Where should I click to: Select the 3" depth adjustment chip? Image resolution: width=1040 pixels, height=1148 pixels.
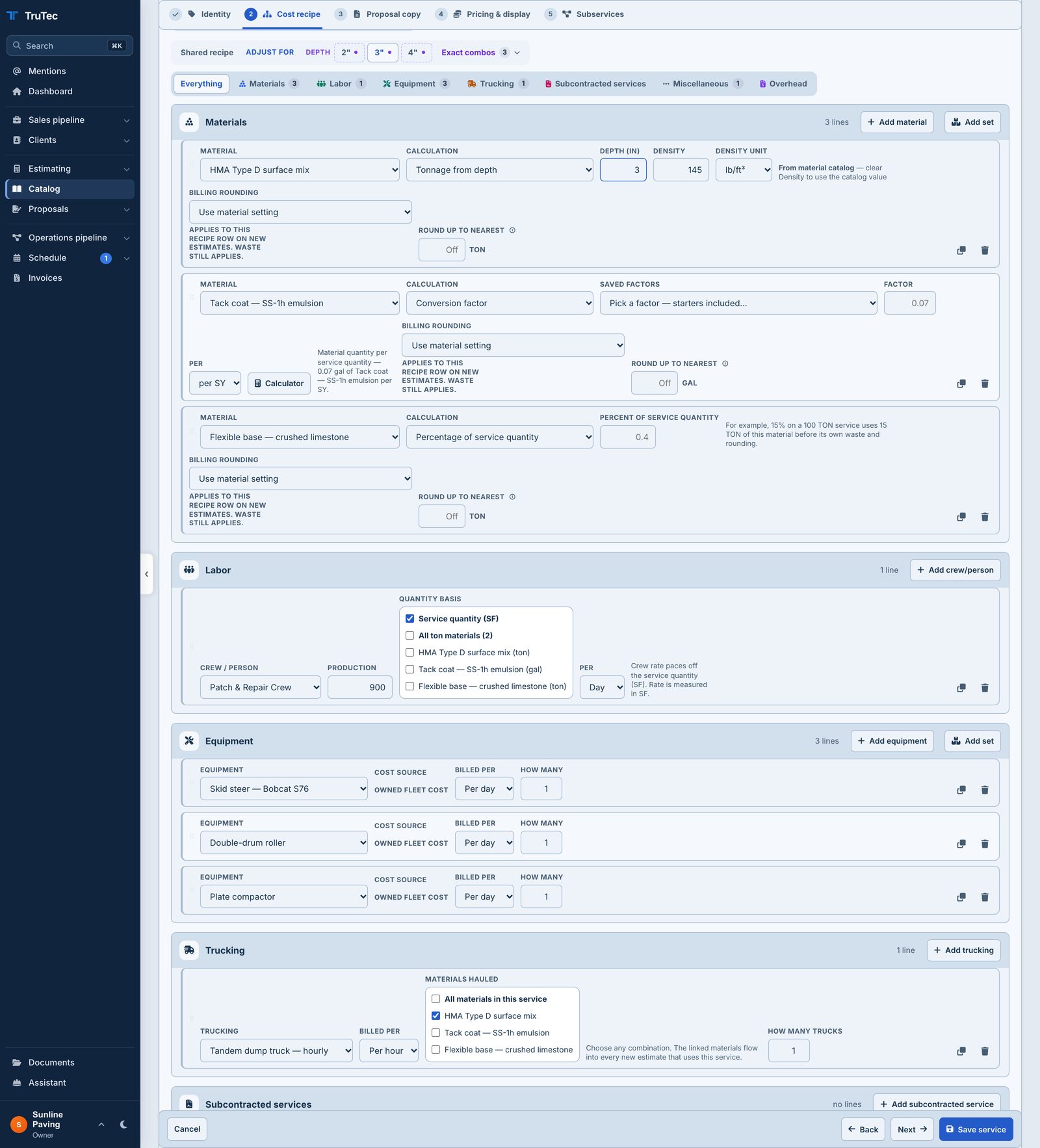(383, 53)
